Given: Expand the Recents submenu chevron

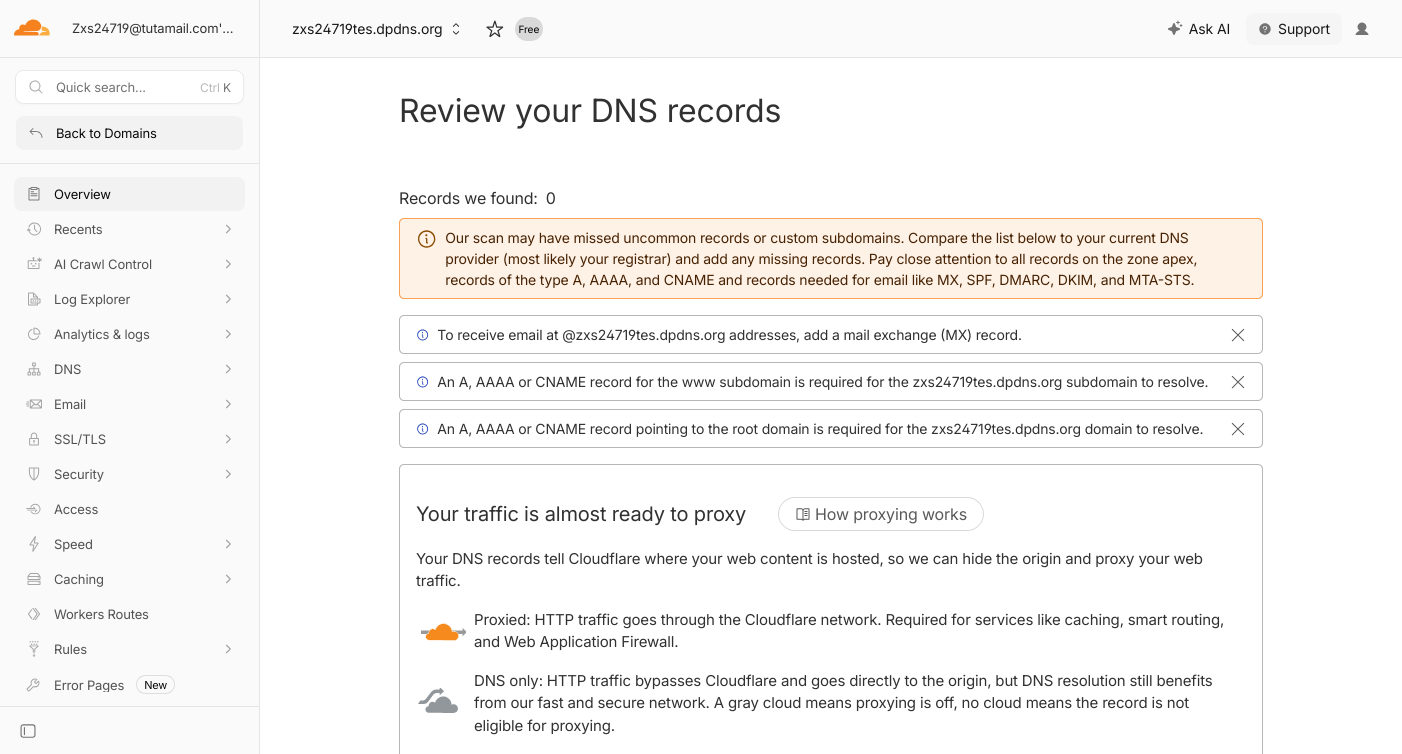Looking at the screenshot, I should (229, 229).
